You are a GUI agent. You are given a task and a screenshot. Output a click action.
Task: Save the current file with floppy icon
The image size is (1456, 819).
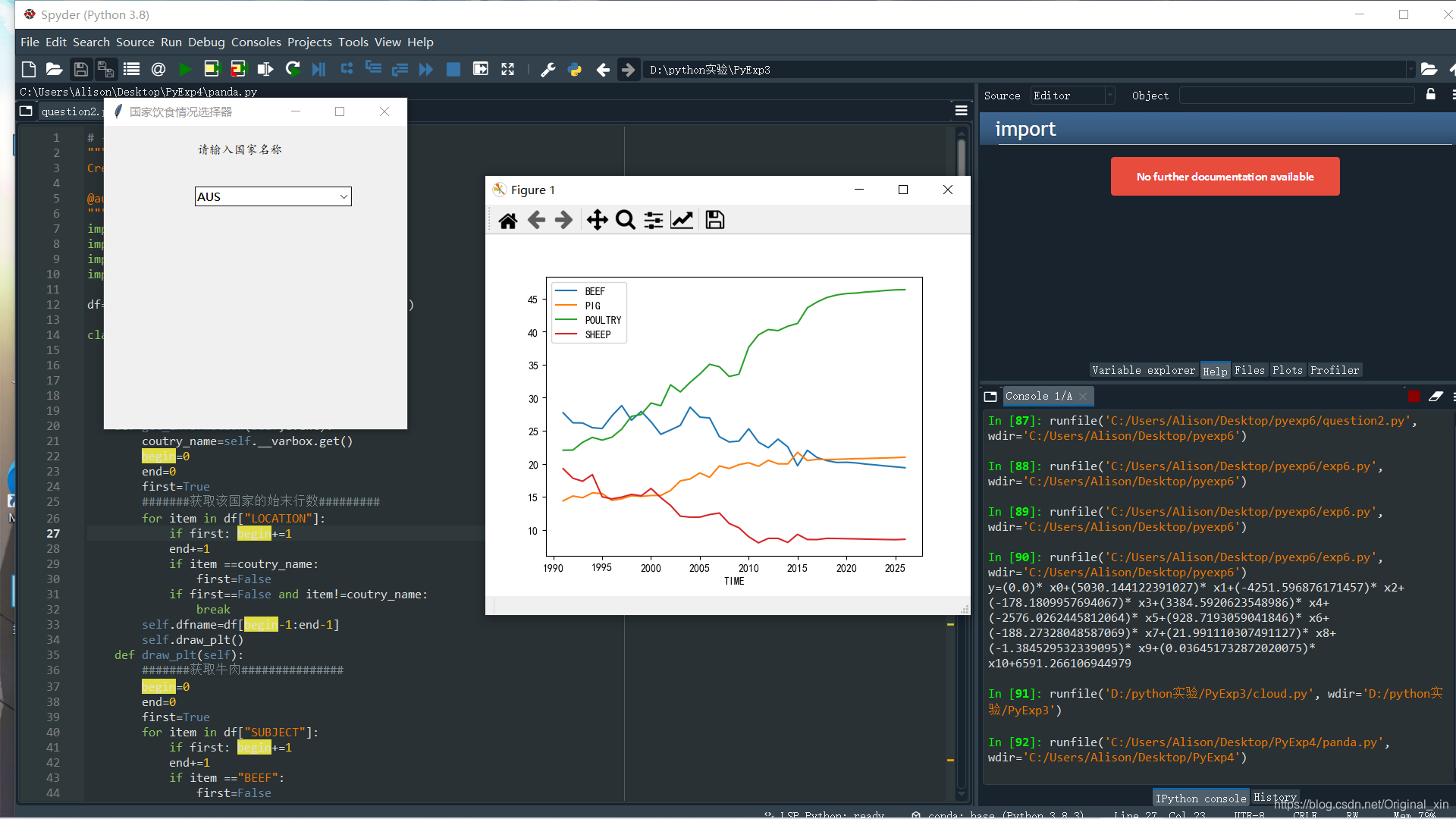pyautogui.click(x=80, y=70)
